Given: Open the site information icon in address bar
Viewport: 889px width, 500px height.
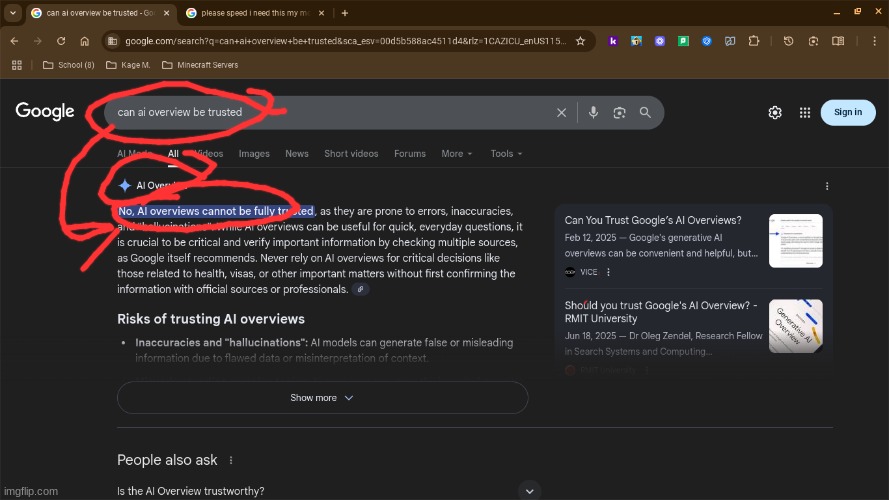Looking at the screenshot, I should tap(112, 41).
